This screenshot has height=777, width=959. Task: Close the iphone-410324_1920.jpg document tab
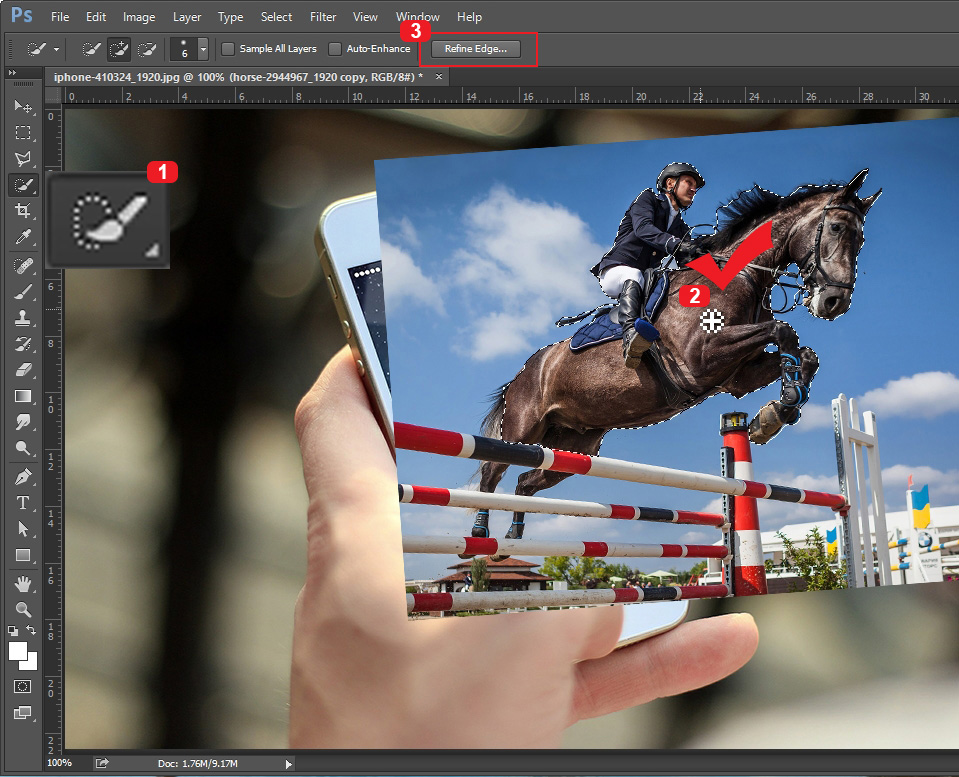pyautogui.click(x=438, y=75)
